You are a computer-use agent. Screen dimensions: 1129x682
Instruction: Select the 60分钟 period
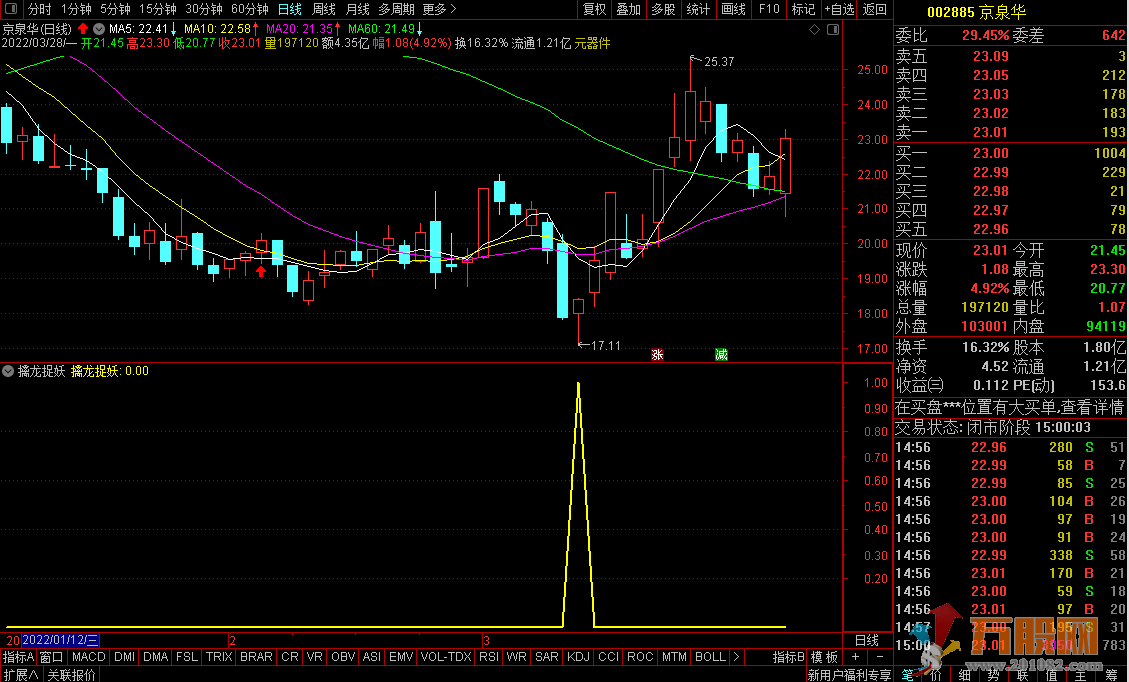(x=250, y=9)
